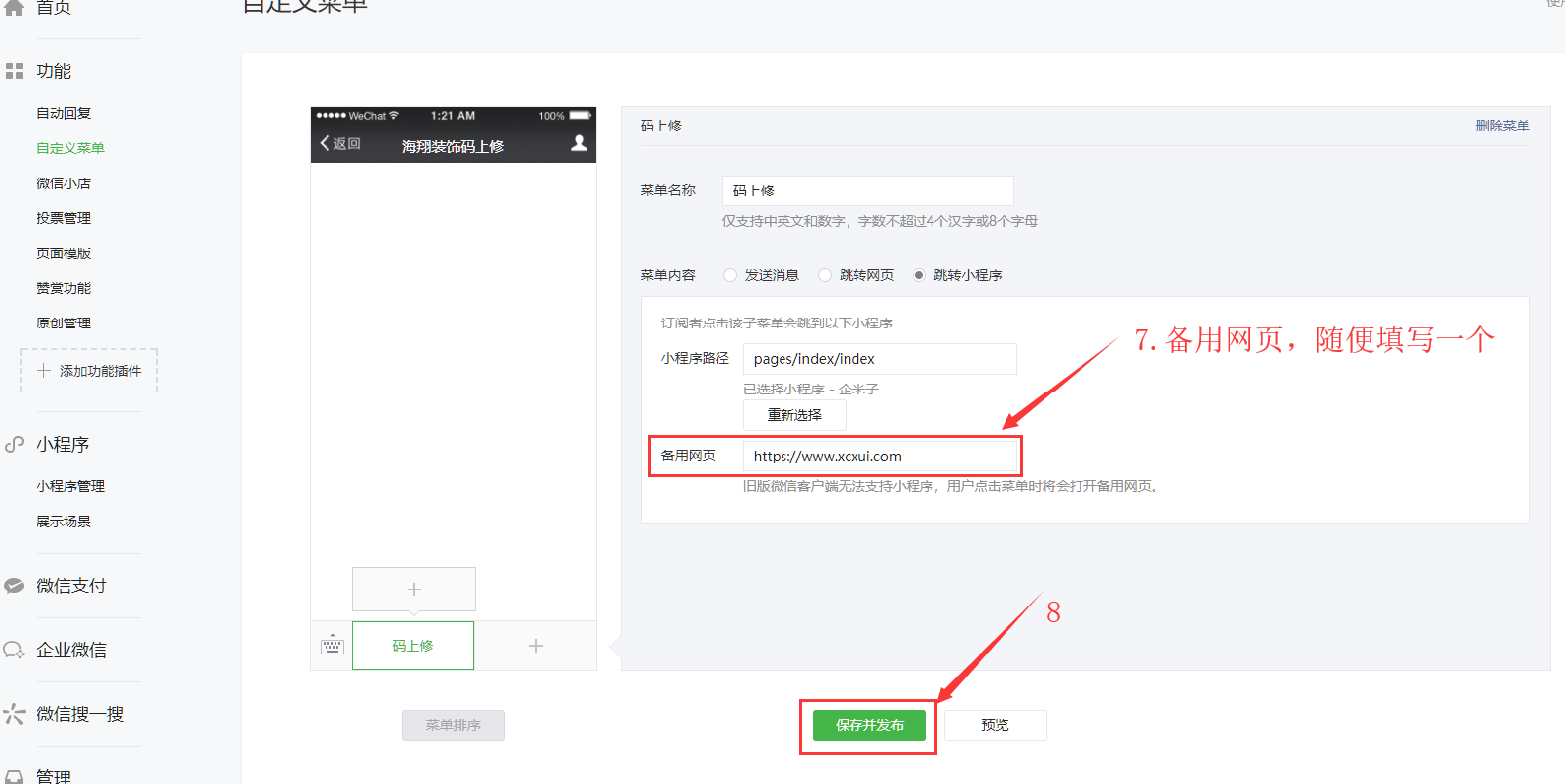This screenshot has width=1565, height=784.
Task: Click the plus icon to add a new main menu
Action: tap(535, 646)
